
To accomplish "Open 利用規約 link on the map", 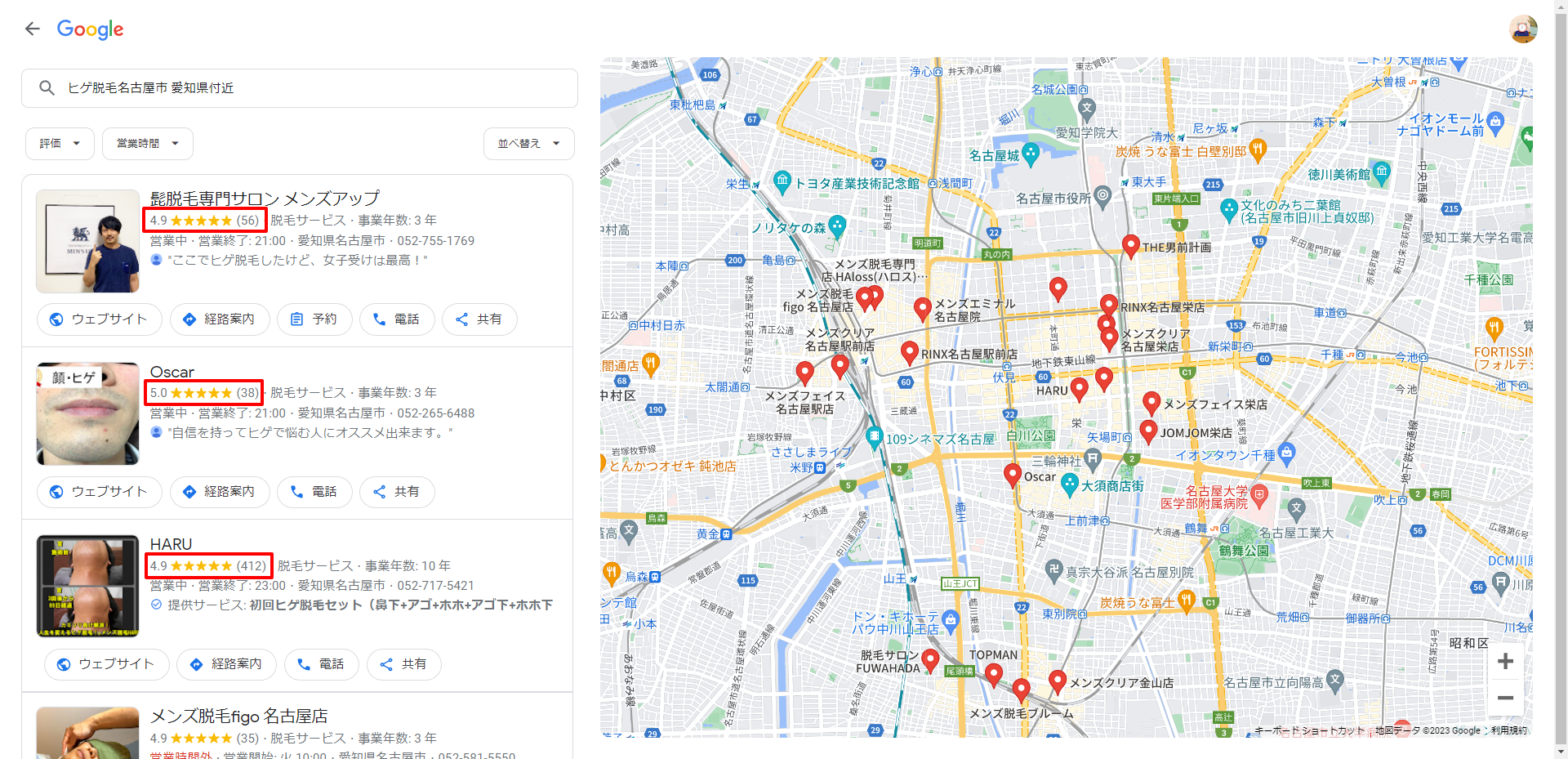I will (1508, 730).
